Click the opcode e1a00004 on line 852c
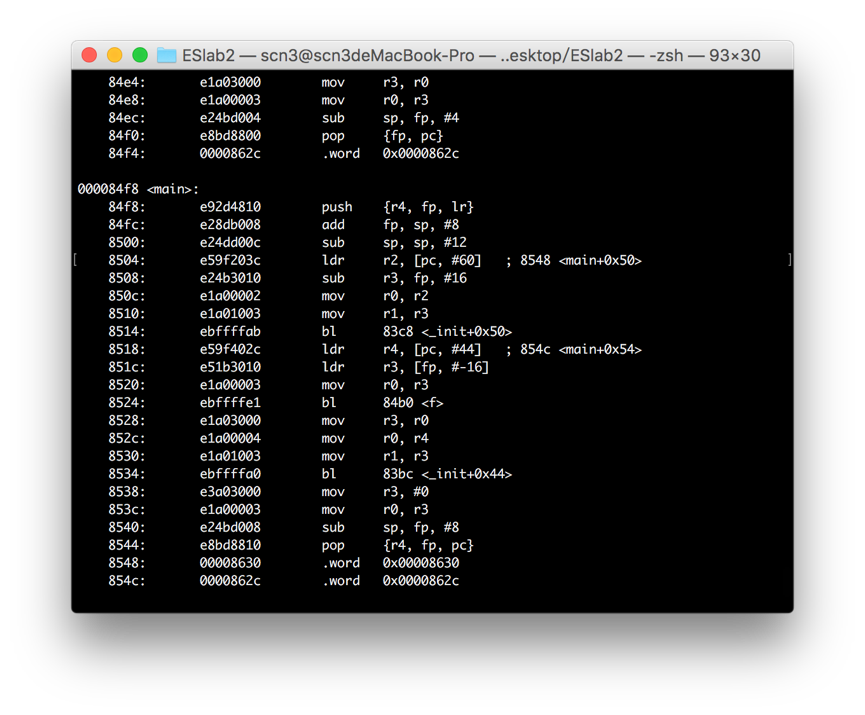The height and width of the screenshot is (715, 865). [230, 438]
